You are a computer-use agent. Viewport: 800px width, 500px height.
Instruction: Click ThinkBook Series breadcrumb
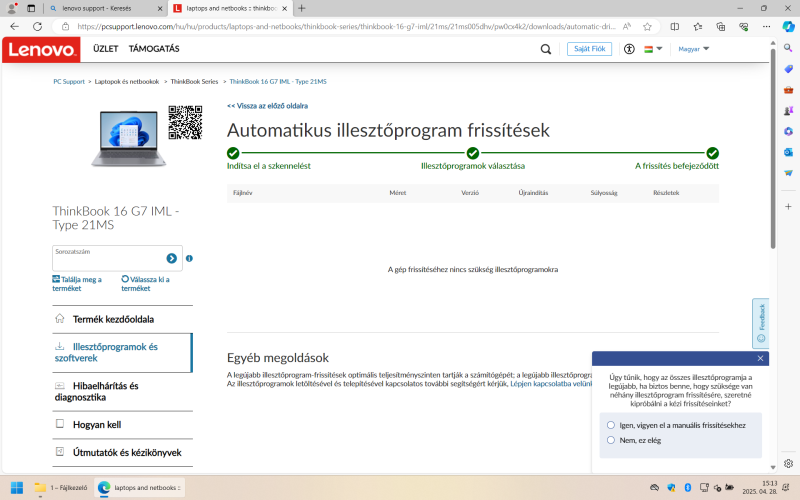(194, 82)
